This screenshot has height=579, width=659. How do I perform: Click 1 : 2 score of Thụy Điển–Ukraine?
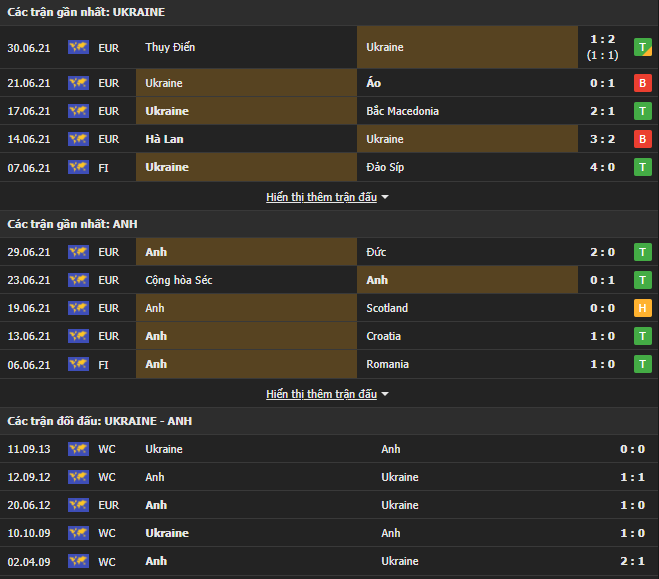pyautogui.click(x=602, y=40)
